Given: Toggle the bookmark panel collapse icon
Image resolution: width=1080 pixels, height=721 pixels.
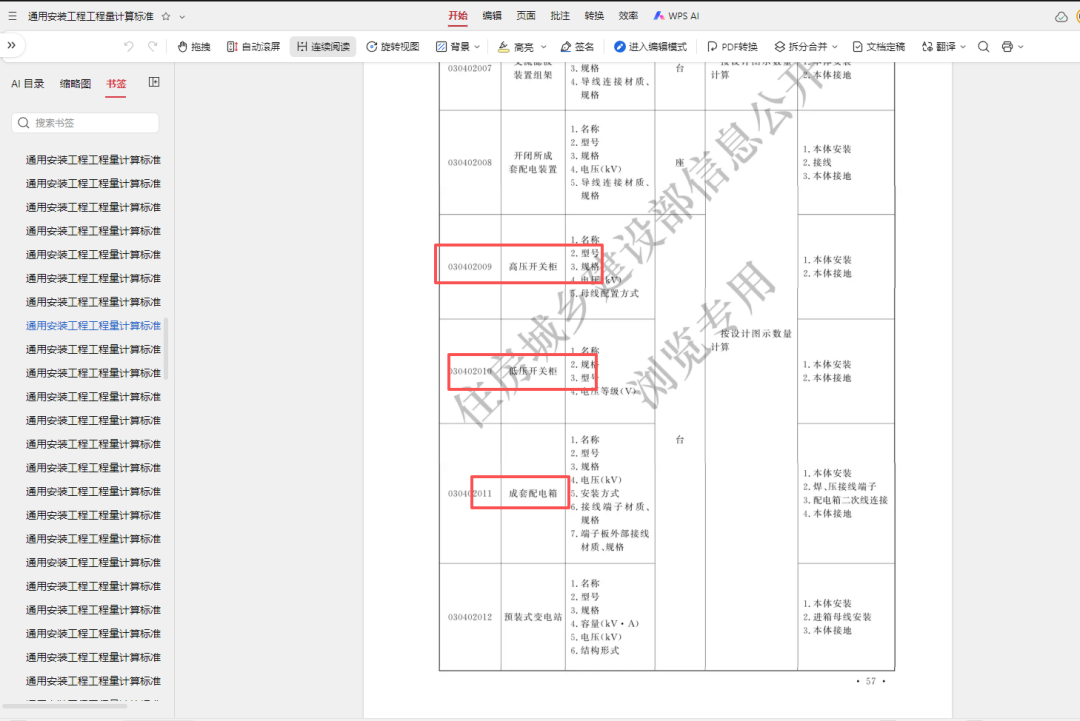Looking at the screenshot, I should [154, 83].
